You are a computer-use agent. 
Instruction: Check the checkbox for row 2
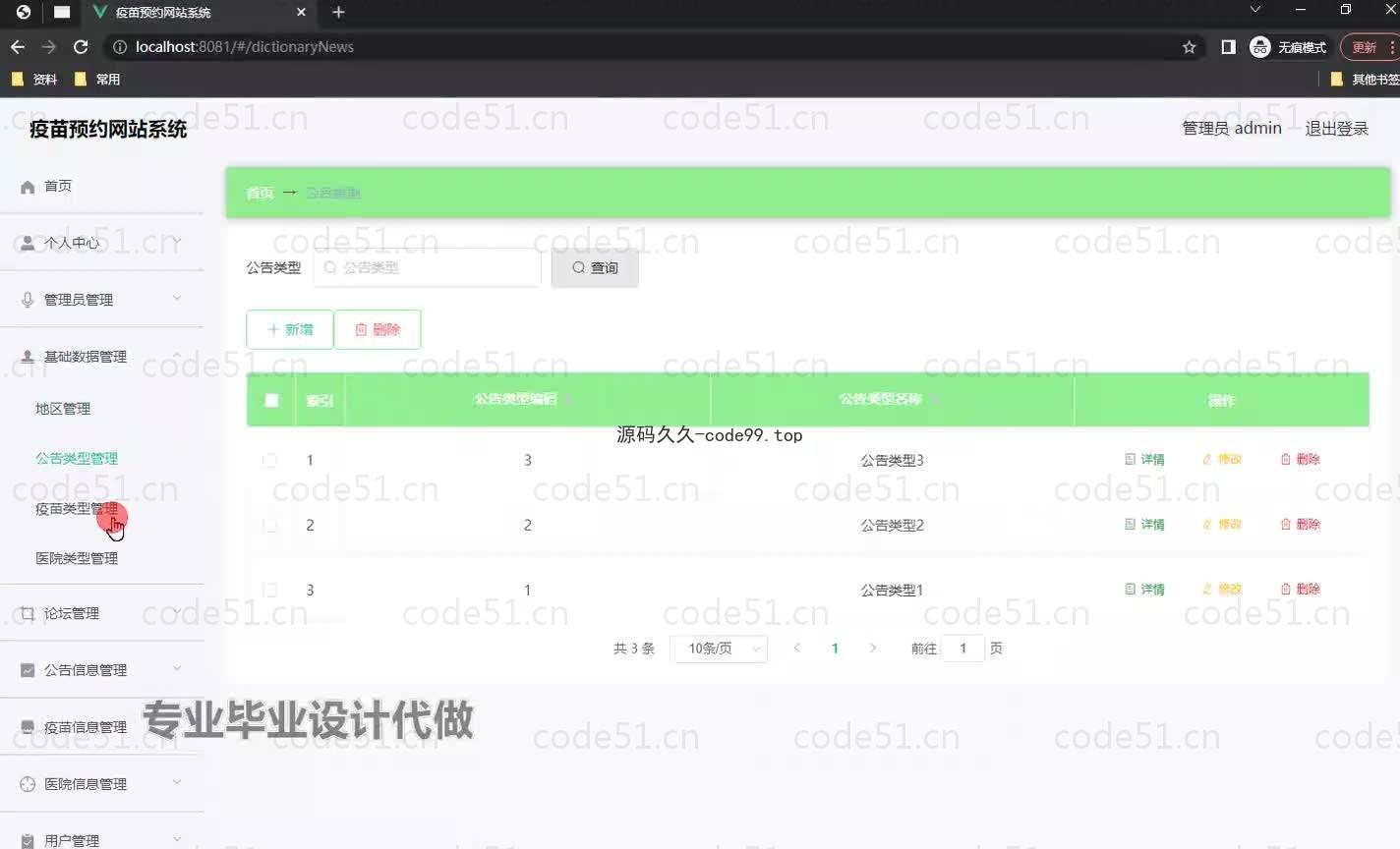(x=269, y=525)
